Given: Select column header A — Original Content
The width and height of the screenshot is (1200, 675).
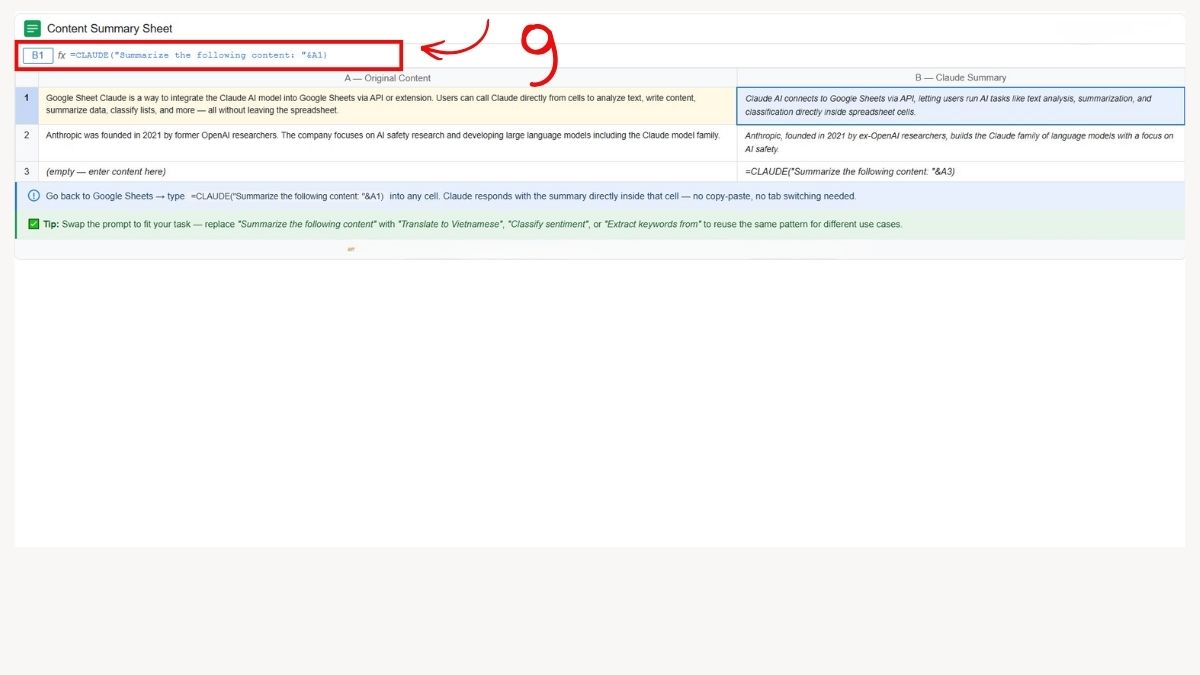Looking at the screenshot, I should [387, 77].
